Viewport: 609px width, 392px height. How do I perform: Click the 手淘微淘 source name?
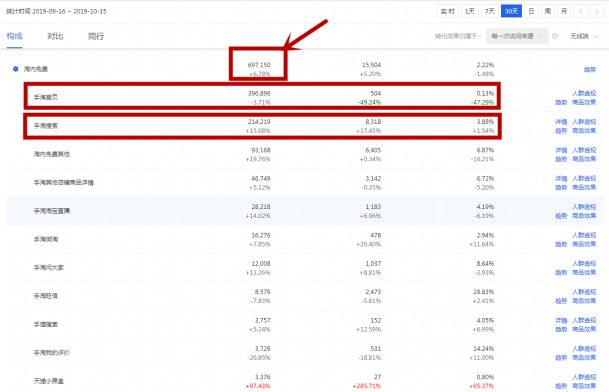[x=45, y=239]
